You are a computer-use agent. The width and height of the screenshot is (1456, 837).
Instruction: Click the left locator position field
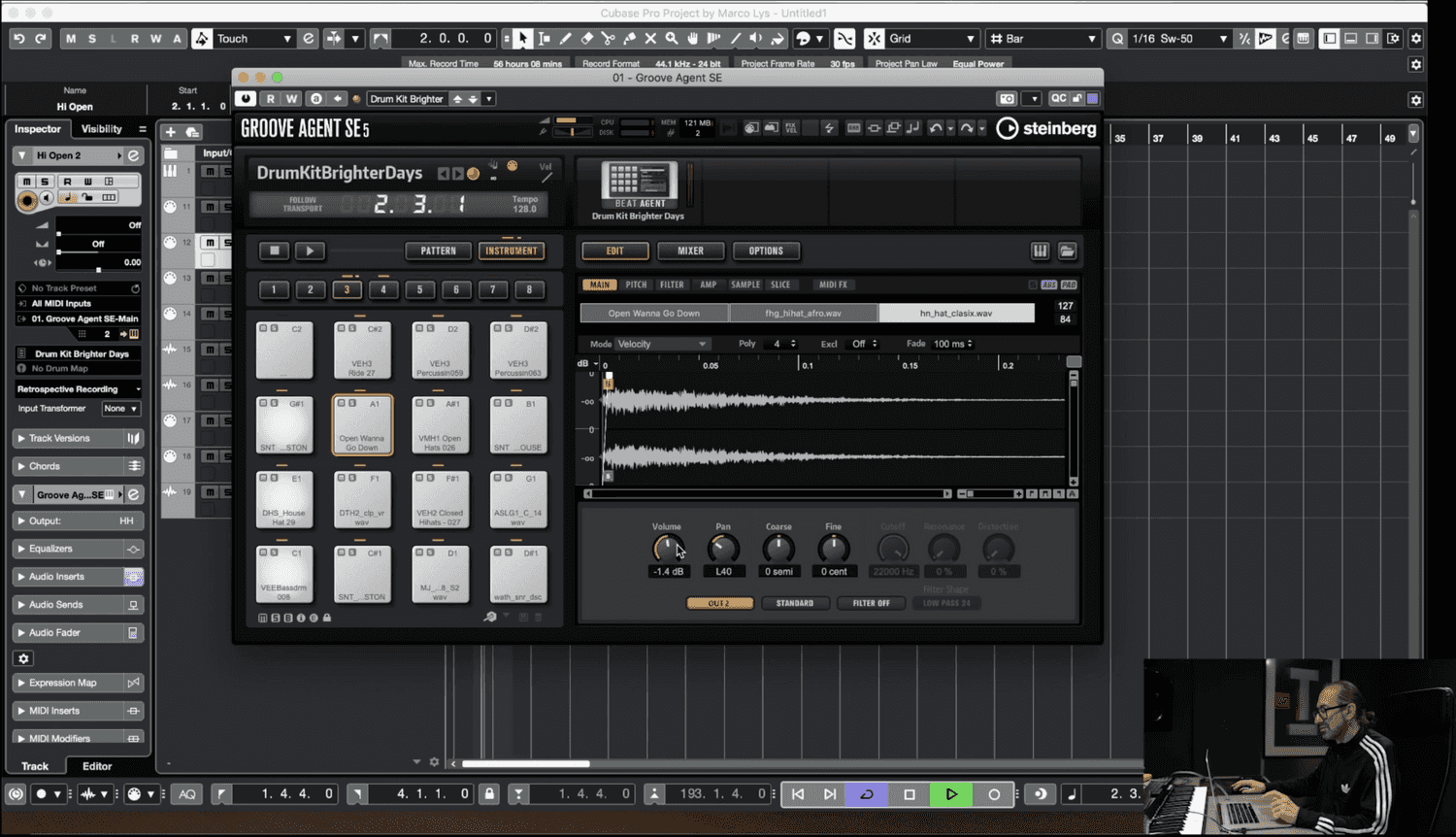click(x=286, y=793)
